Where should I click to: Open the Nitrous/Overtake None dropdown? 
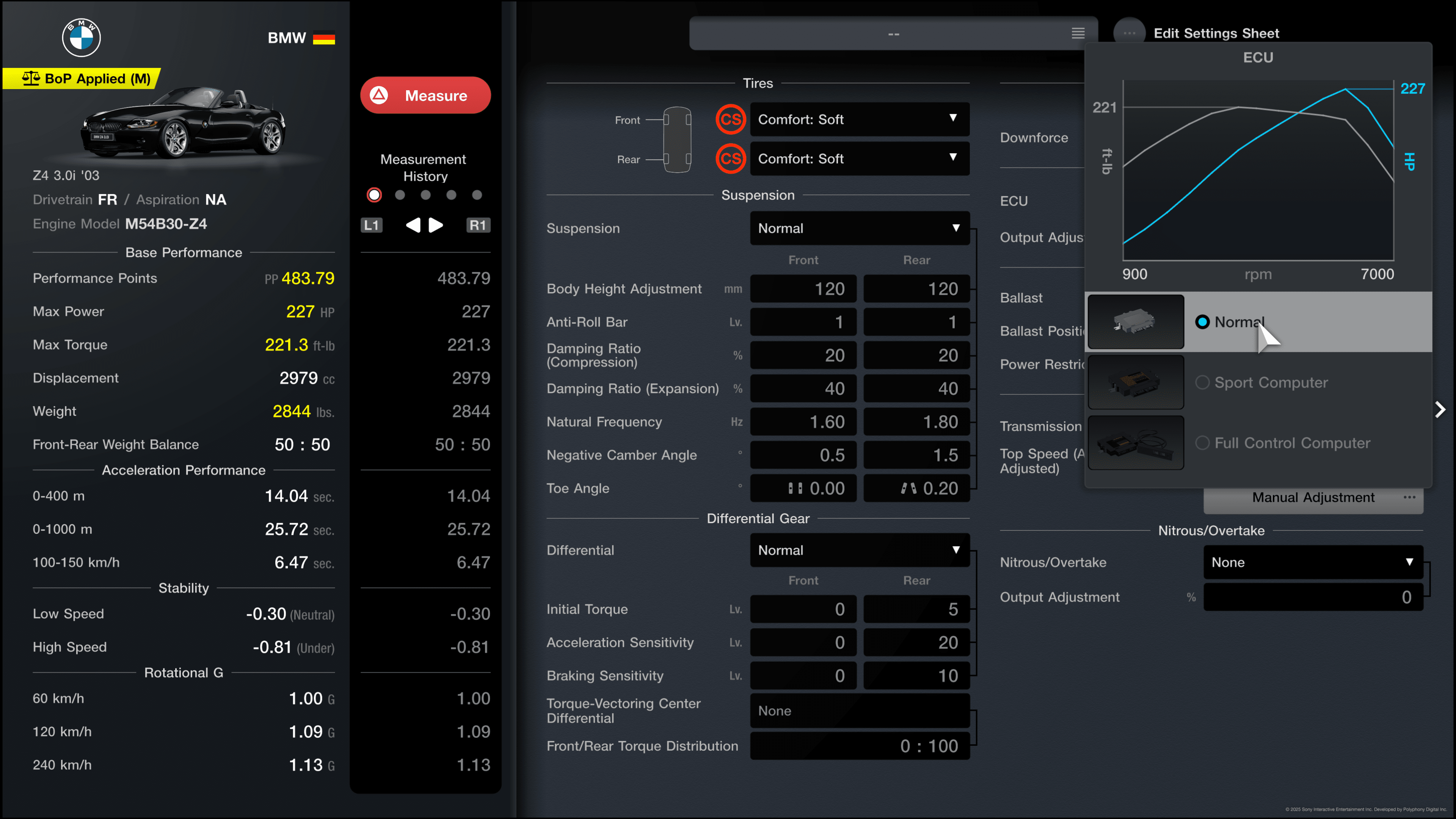point(1312,562)
